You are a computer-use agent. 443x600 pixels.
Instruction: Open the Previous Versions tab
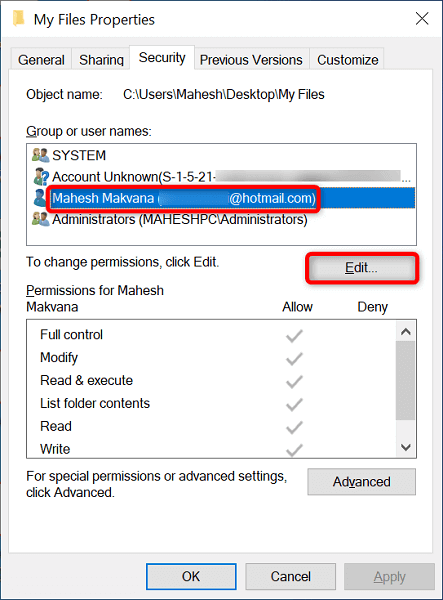click(251, 60)
